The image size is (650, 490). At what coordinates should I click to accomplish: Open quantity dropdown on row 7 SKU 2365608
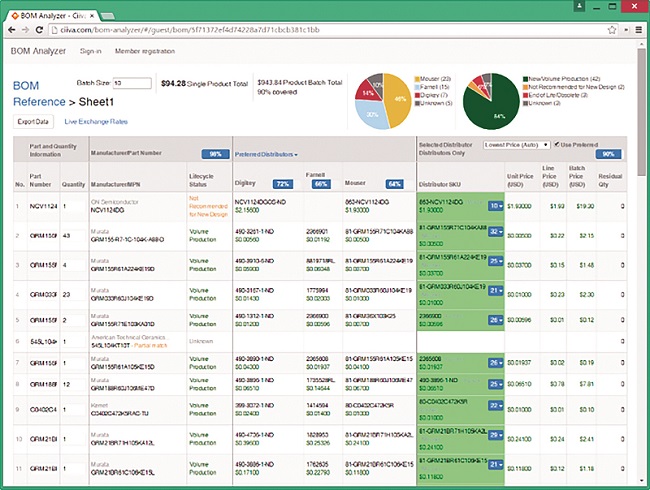tap(496, 363)
